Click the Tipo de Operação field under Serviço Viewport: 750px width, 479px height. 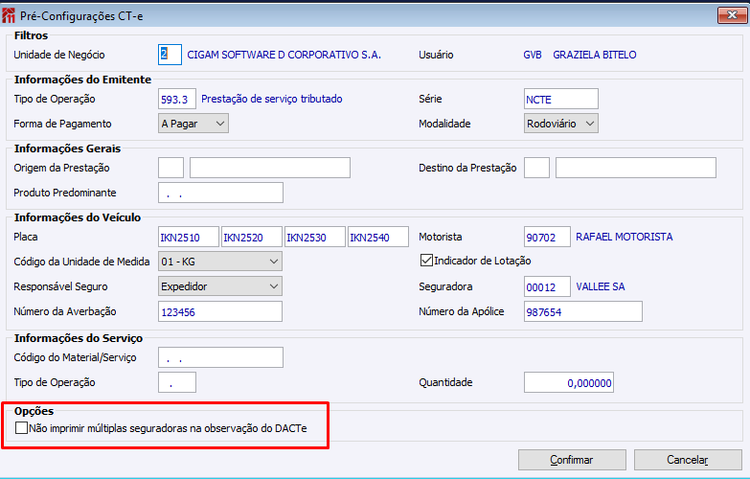(x=177, y=382)
